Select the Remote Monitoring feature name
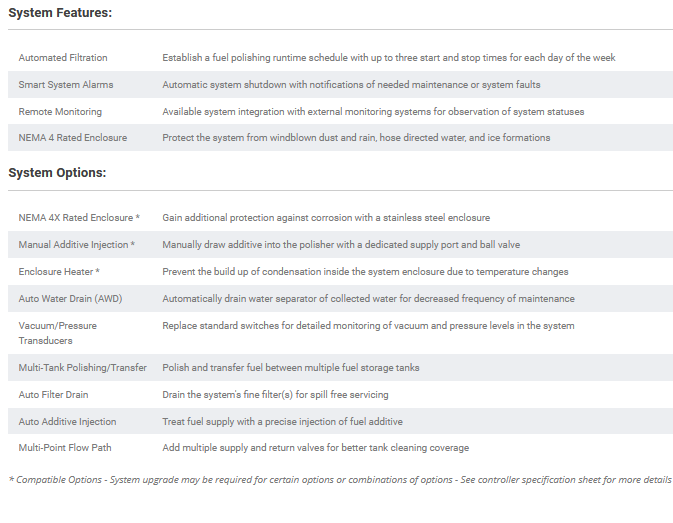The image size is (673, 523). point(60,111)
